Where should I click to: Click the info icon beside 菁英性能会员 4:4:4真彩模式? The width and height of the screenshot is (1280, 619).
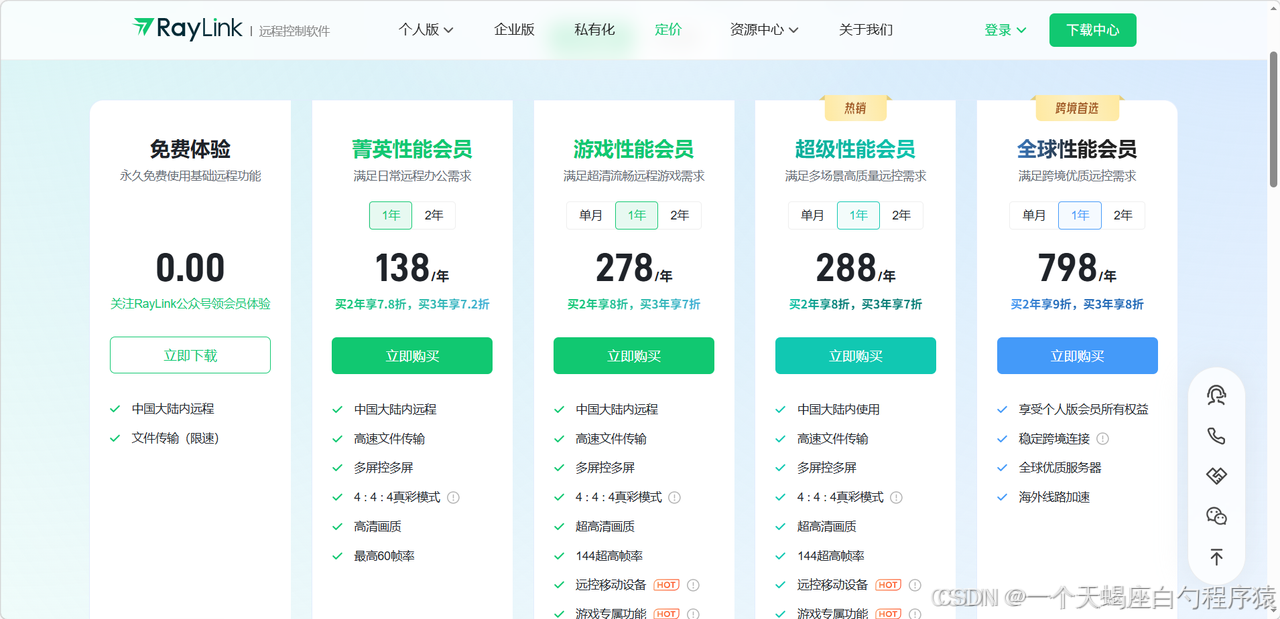tap(453, 497)
